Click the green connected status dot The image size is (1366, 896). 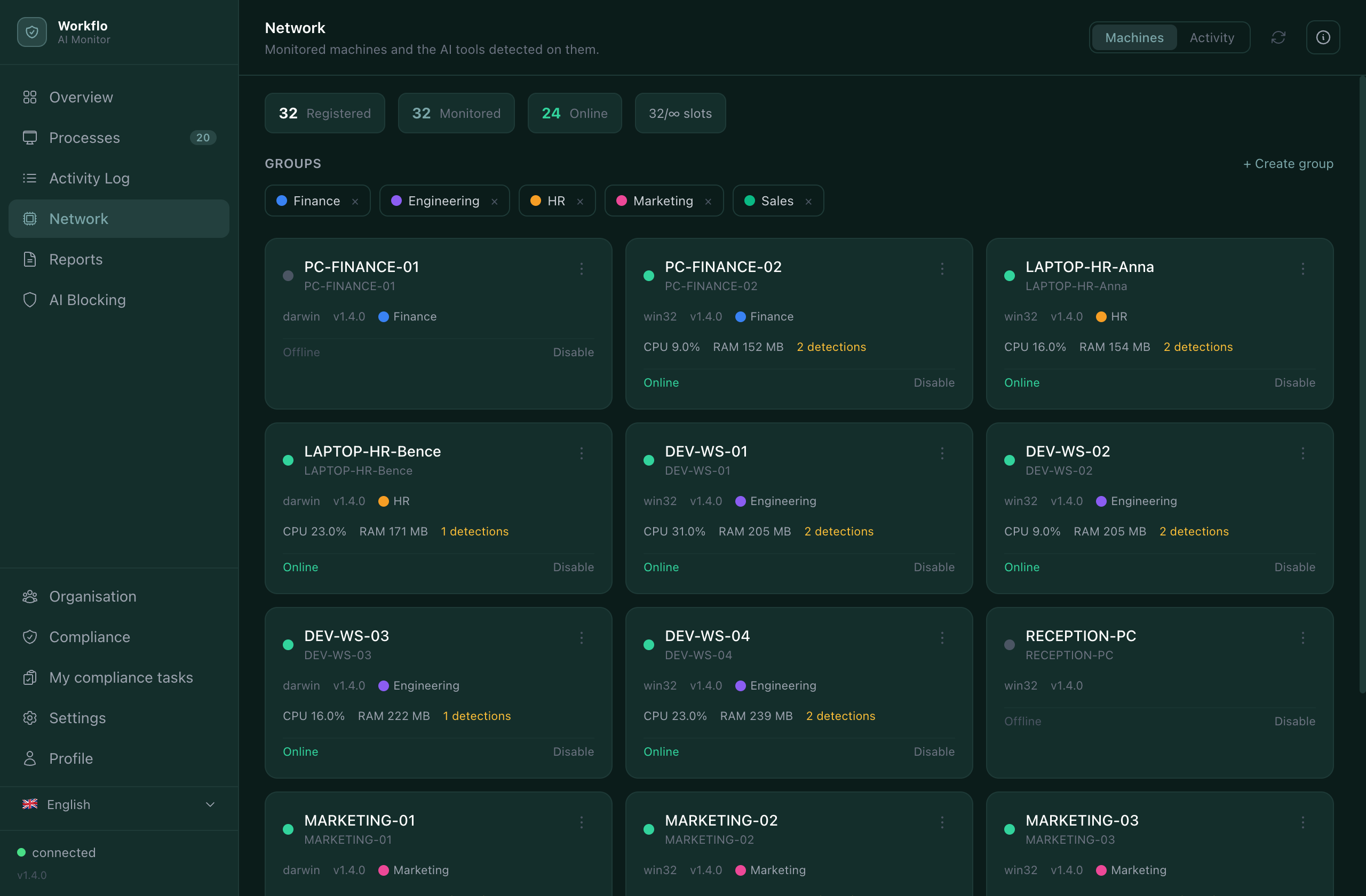point(21,852)
